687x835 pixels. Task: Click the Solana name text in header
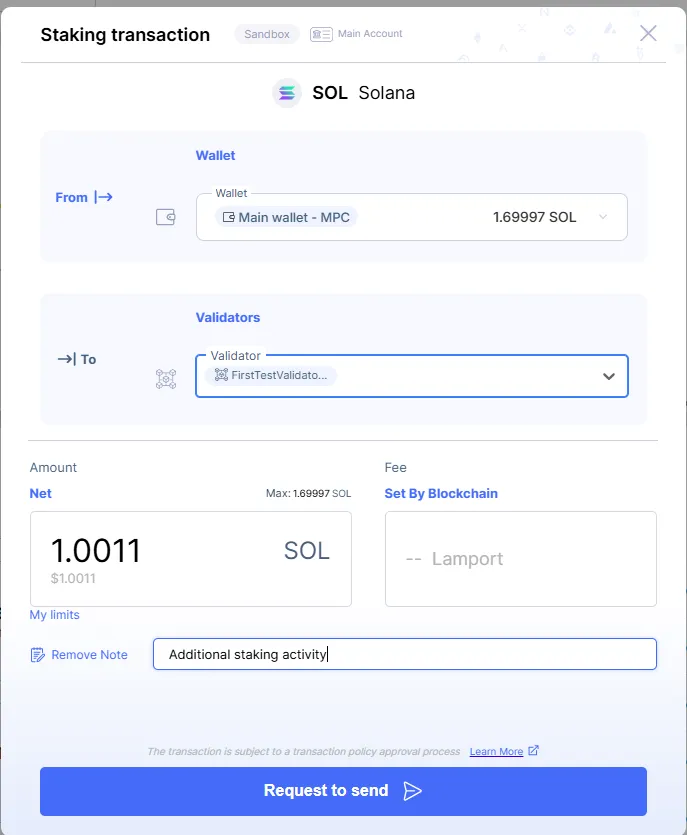tap(387, 93)
